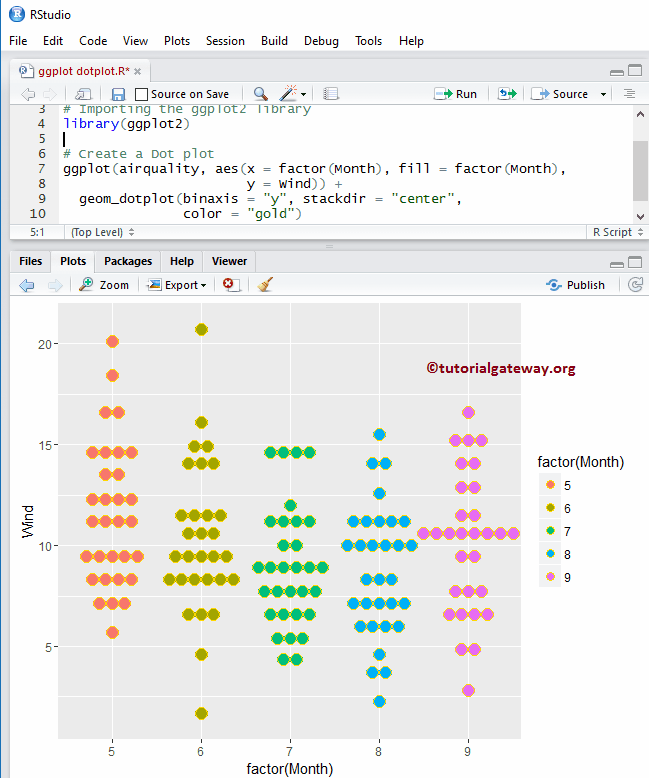Open the Plots menu
The width and height of the screenshot is (649, 778).
tap(177, 41)
